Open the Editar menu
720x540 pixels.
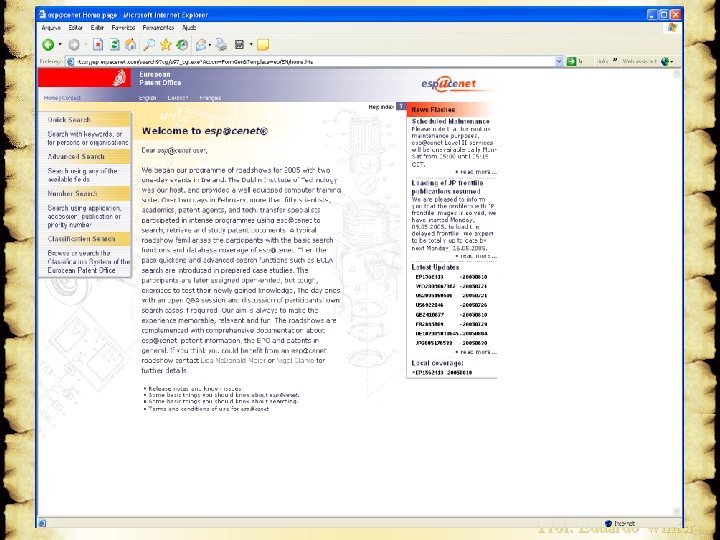tap(76, 28)
